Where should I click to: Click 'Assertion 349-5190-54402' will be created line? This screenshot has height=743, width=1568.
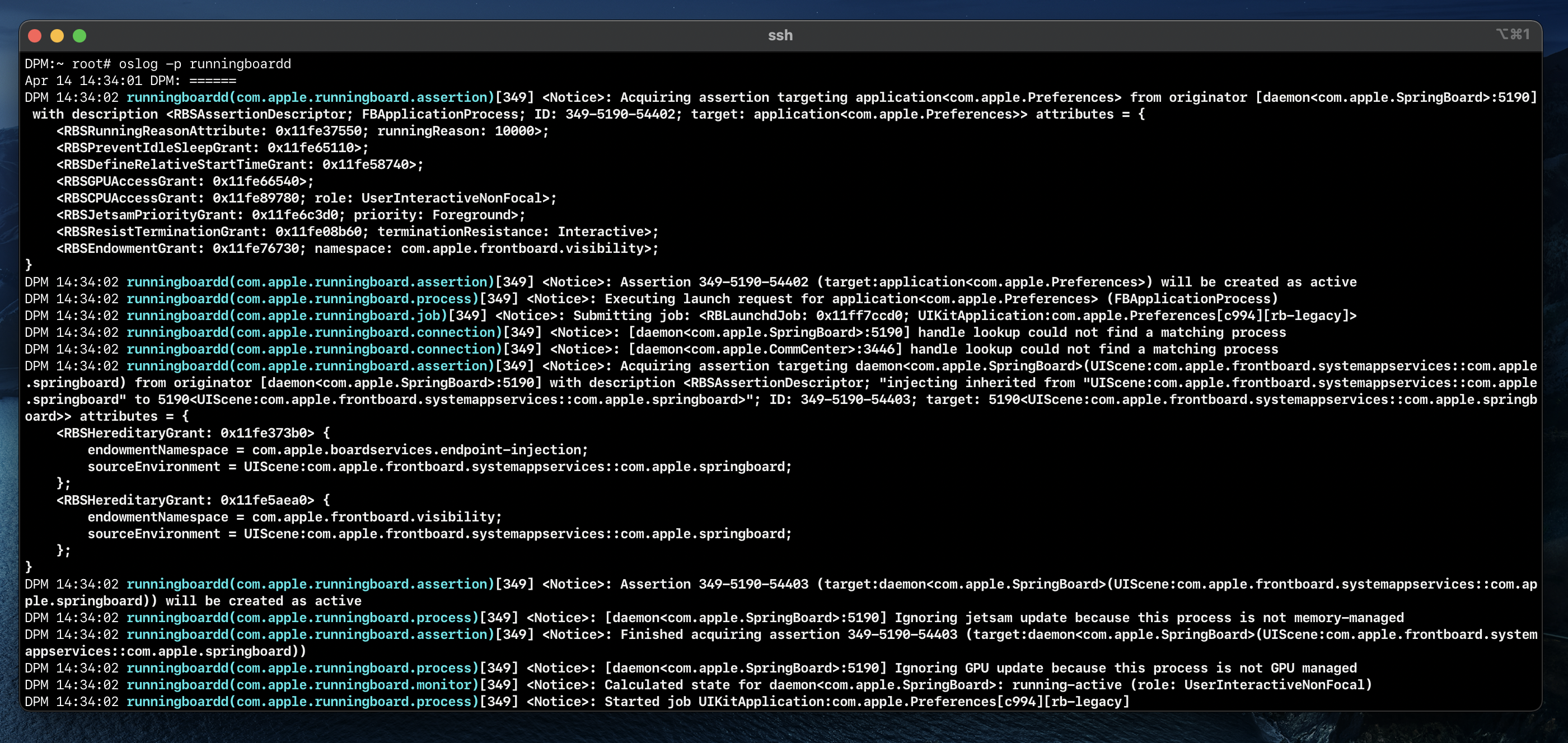(x=691, y=283)
